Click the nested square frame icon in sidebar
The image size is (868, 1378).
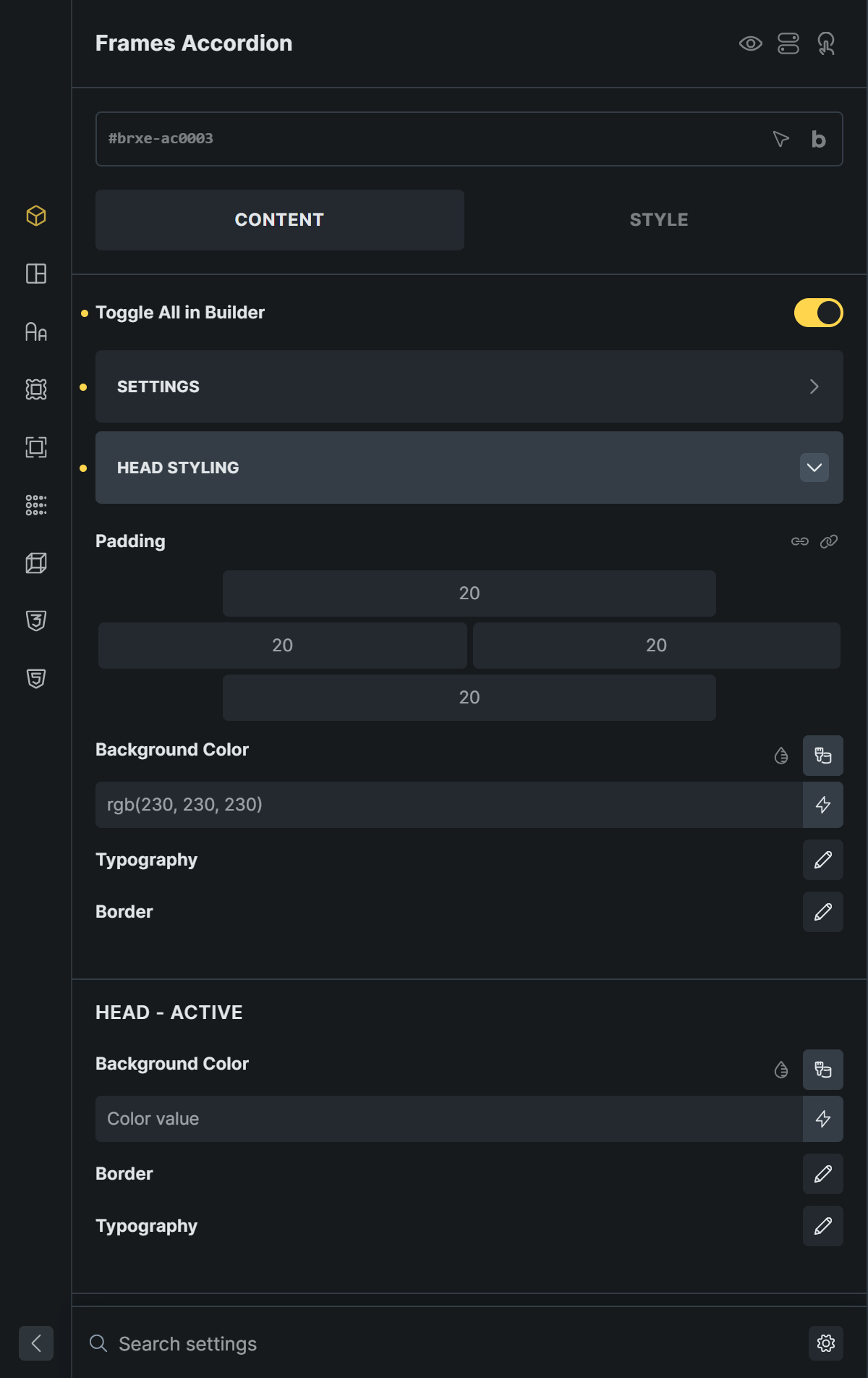point(36,447)
